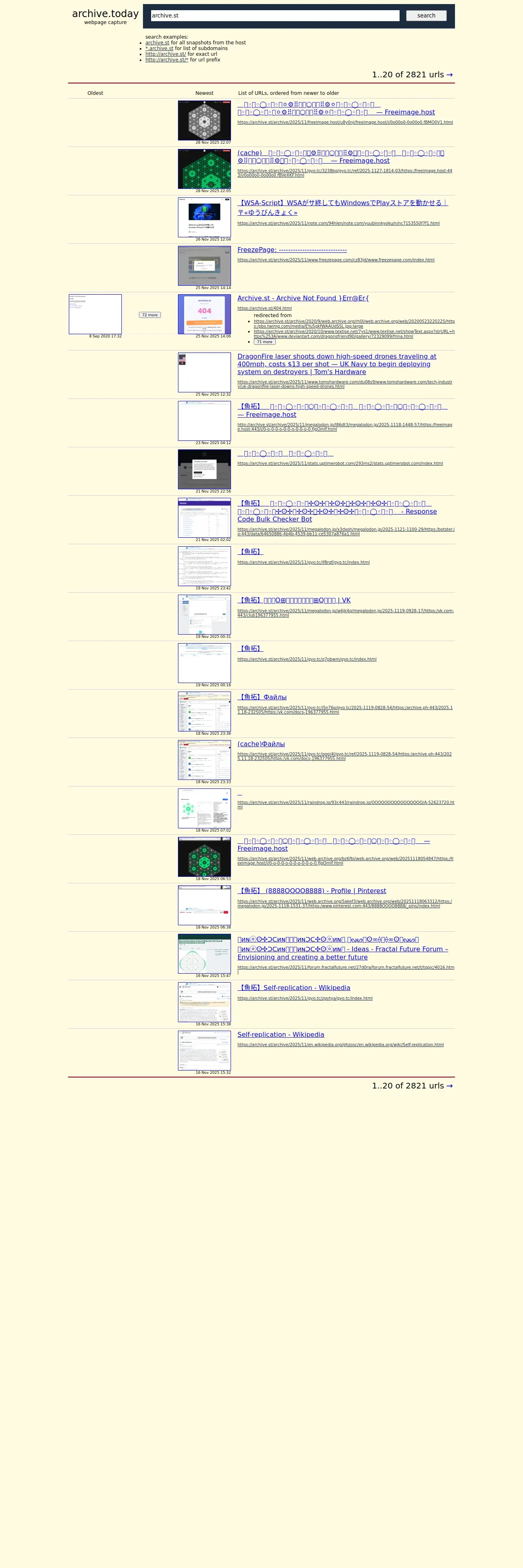
Task: Open the 【魚拓】Файлы title link
Action: [x=262, y=697]
